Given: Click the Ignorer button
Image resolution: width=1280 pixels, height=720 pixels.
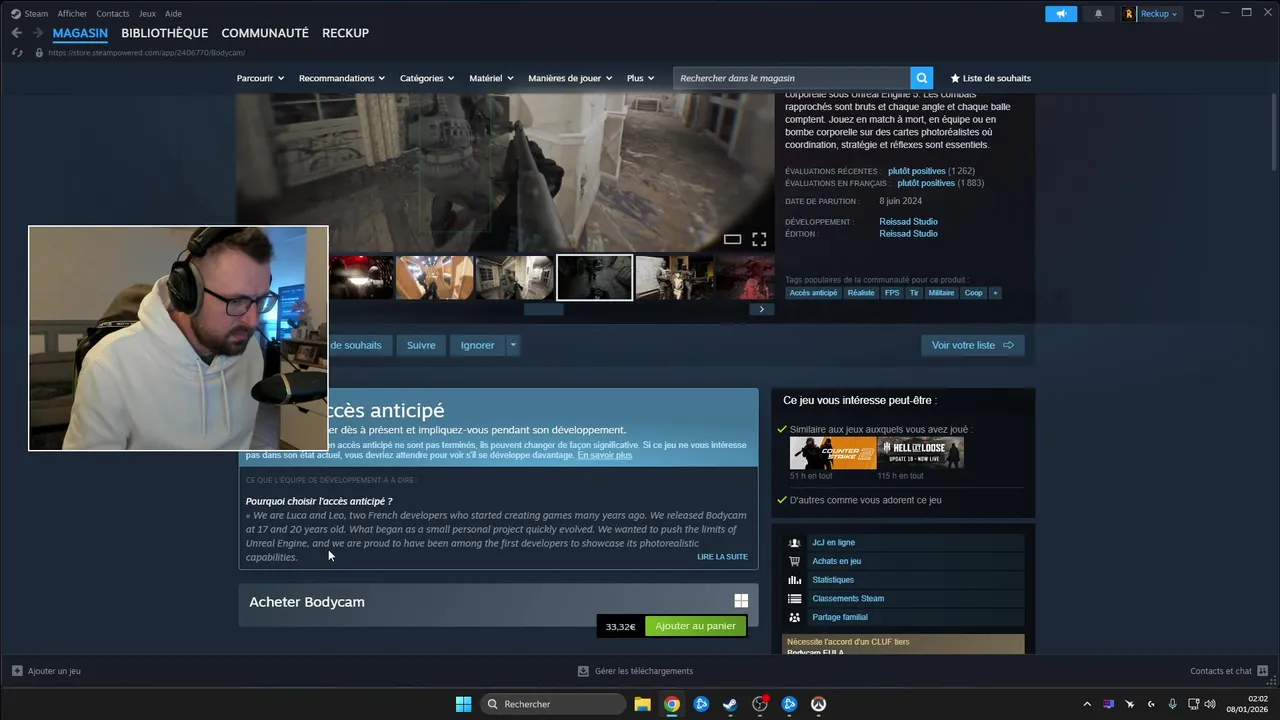Looking at the screenshot, I should coord(477,345).
